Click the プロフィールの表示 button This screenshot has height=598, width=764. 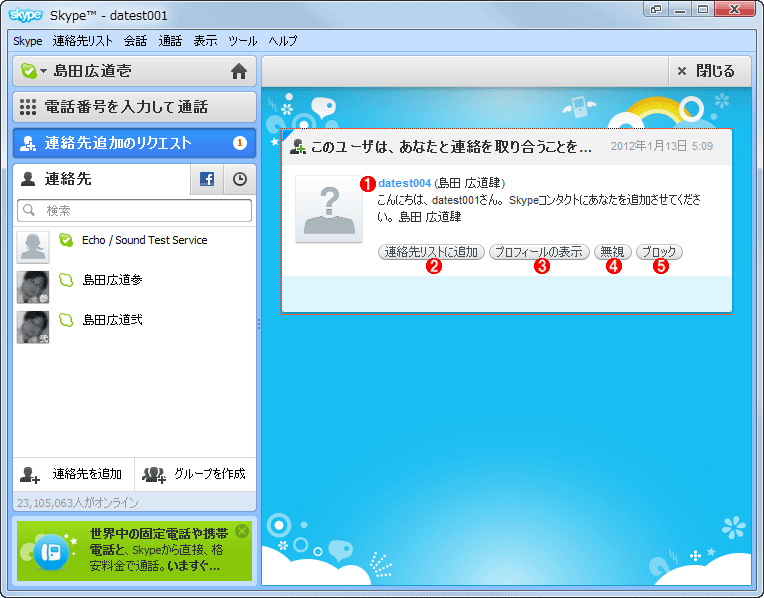click(539, 252)
